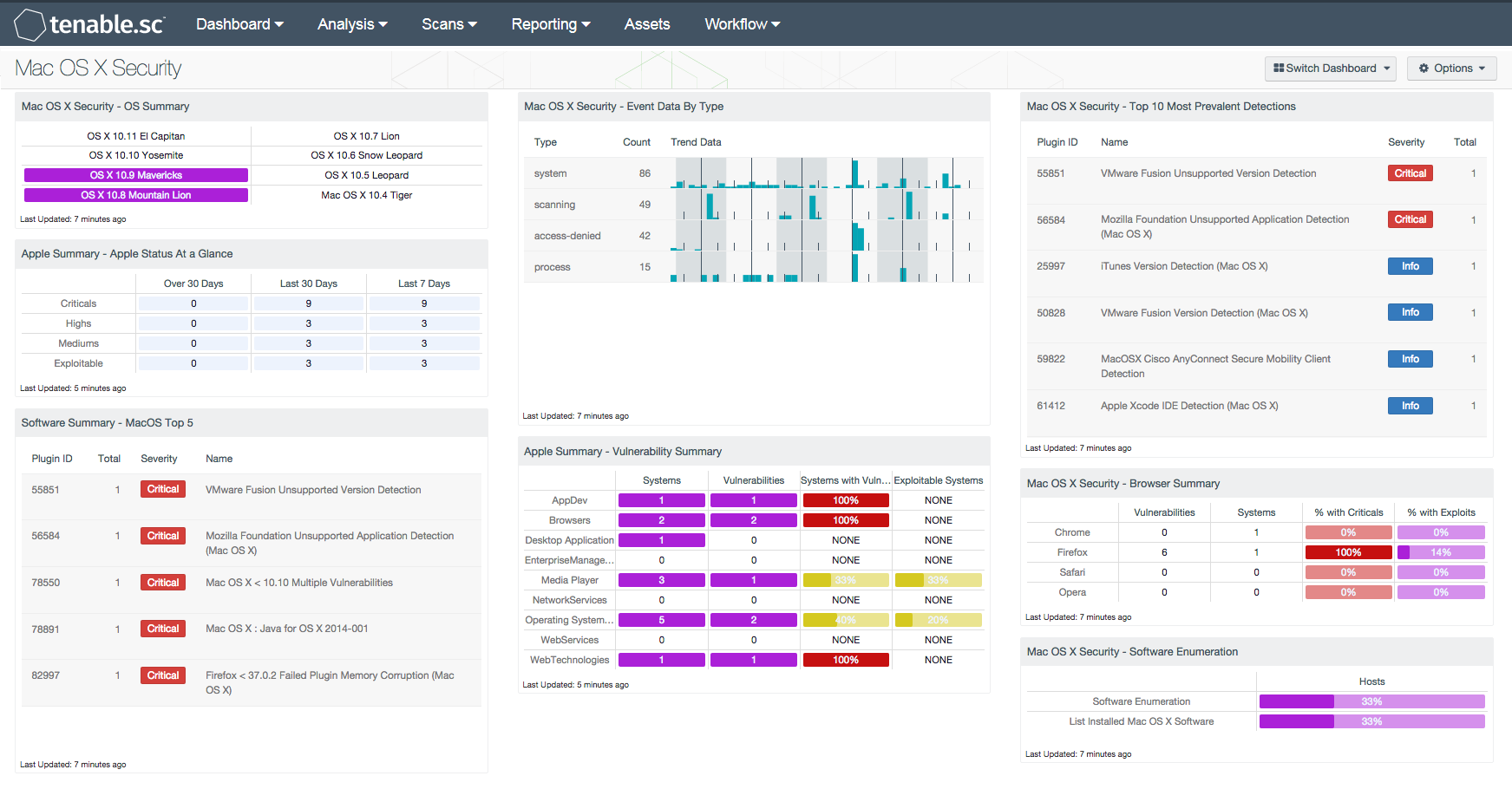Select the OS X 10.8 Mountain Lion cell
Viewport: 1512px width, 789px height.
[x=136, y=195]
